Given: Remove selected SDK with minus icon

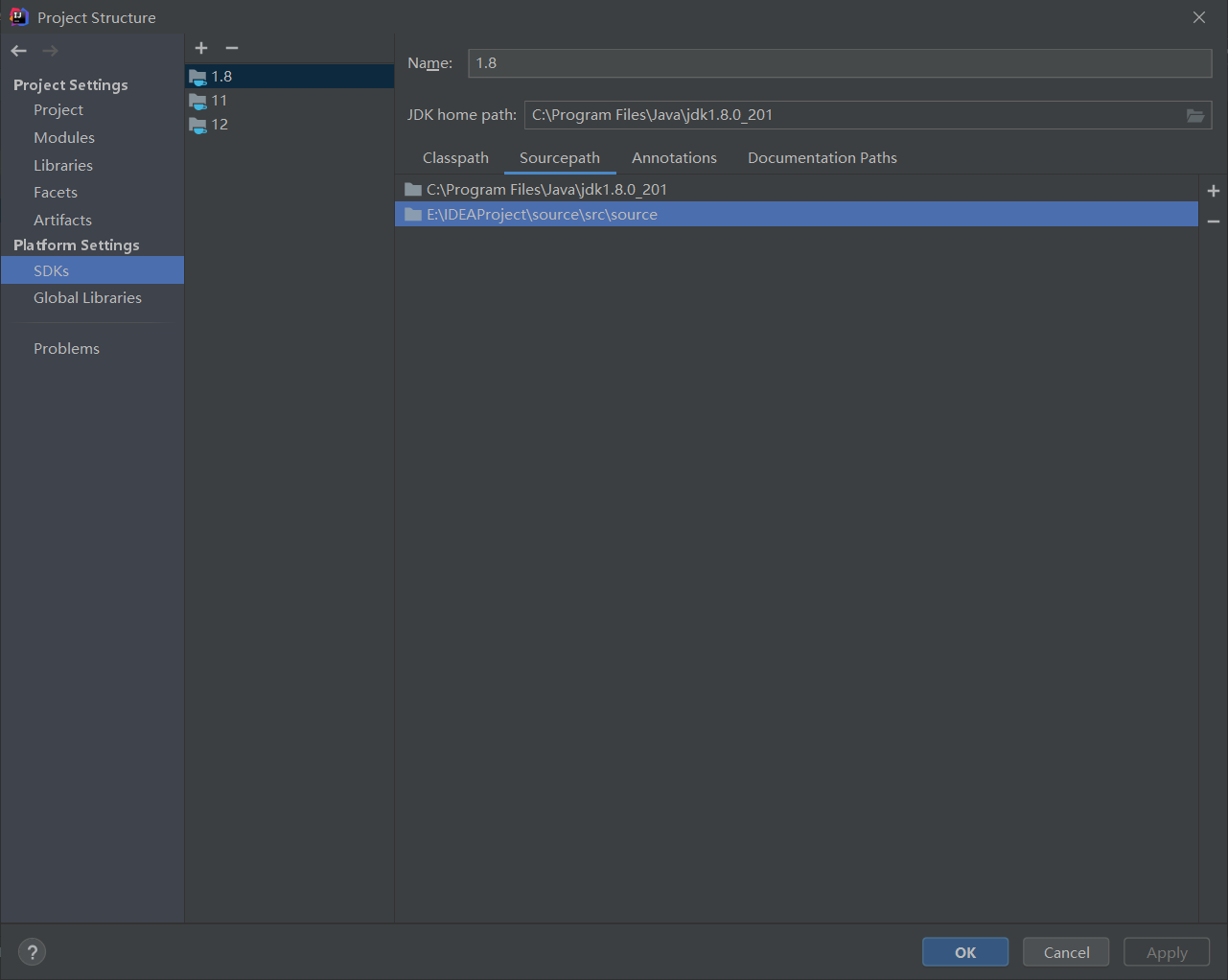Looking at the screenshot, I should pyautogui.click(x=232, y=48).
